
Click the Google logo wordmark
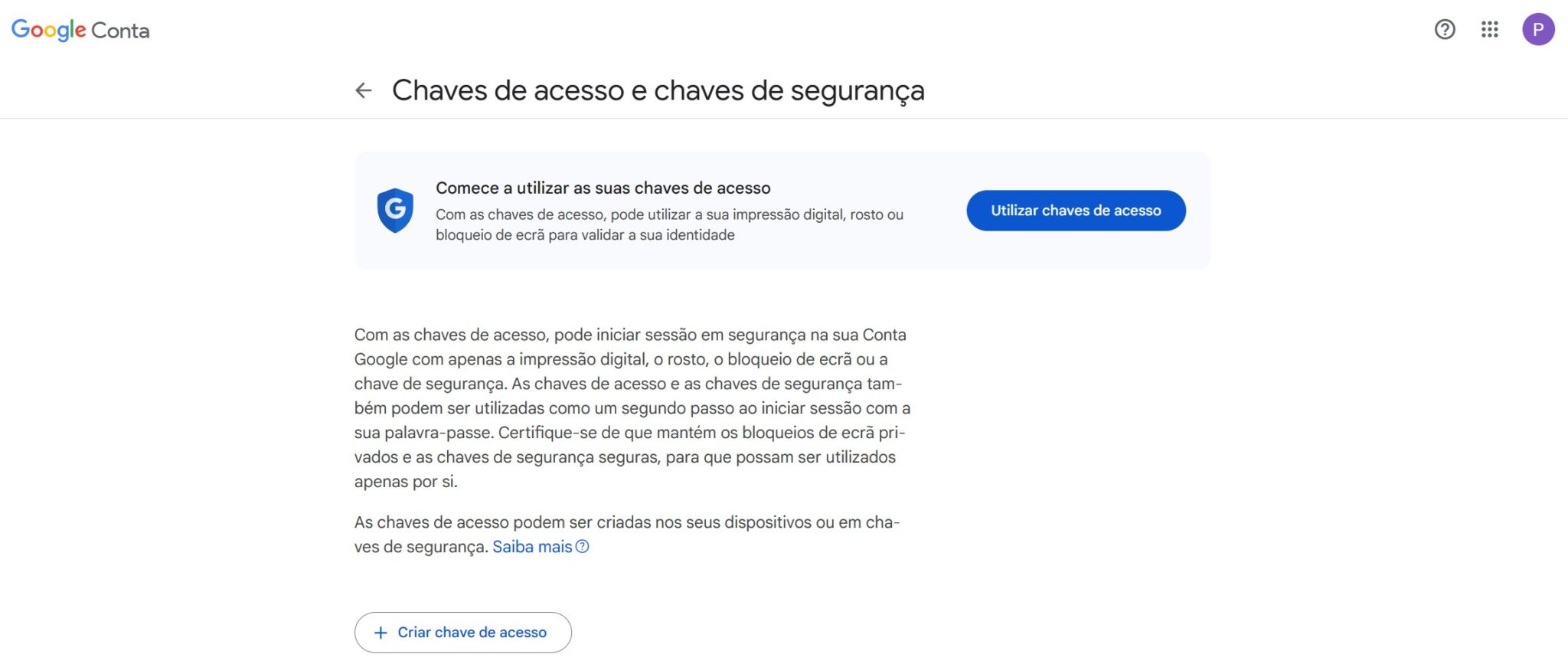48,30
